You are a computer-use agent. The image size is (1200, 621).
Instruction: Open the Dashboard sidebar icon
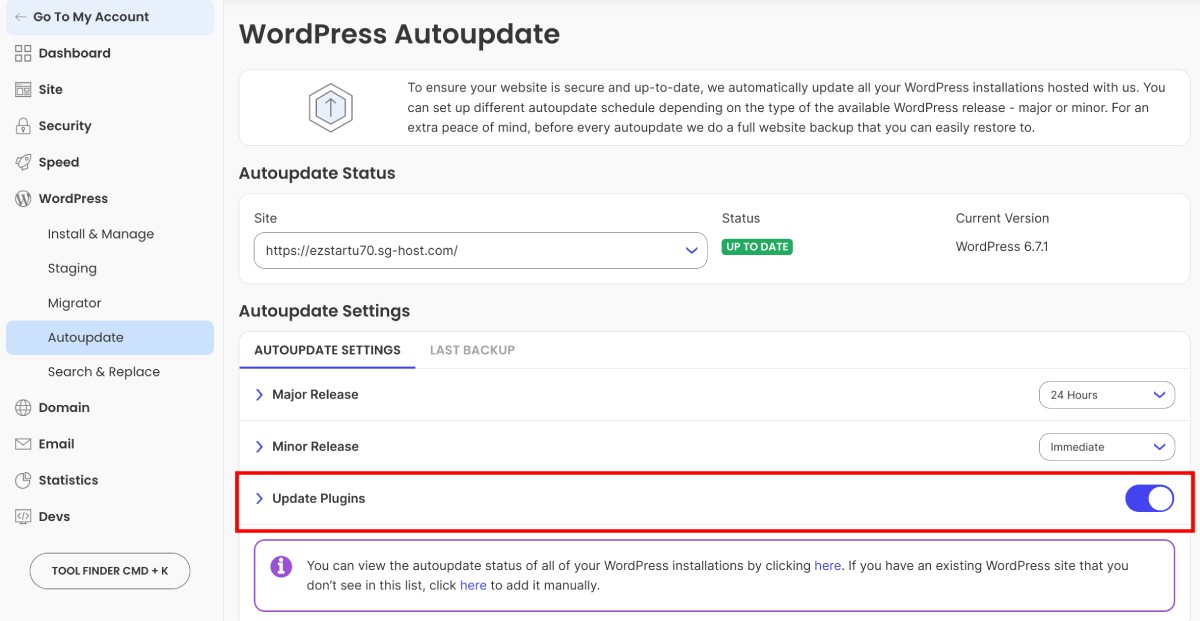click(x=22, y=53)
